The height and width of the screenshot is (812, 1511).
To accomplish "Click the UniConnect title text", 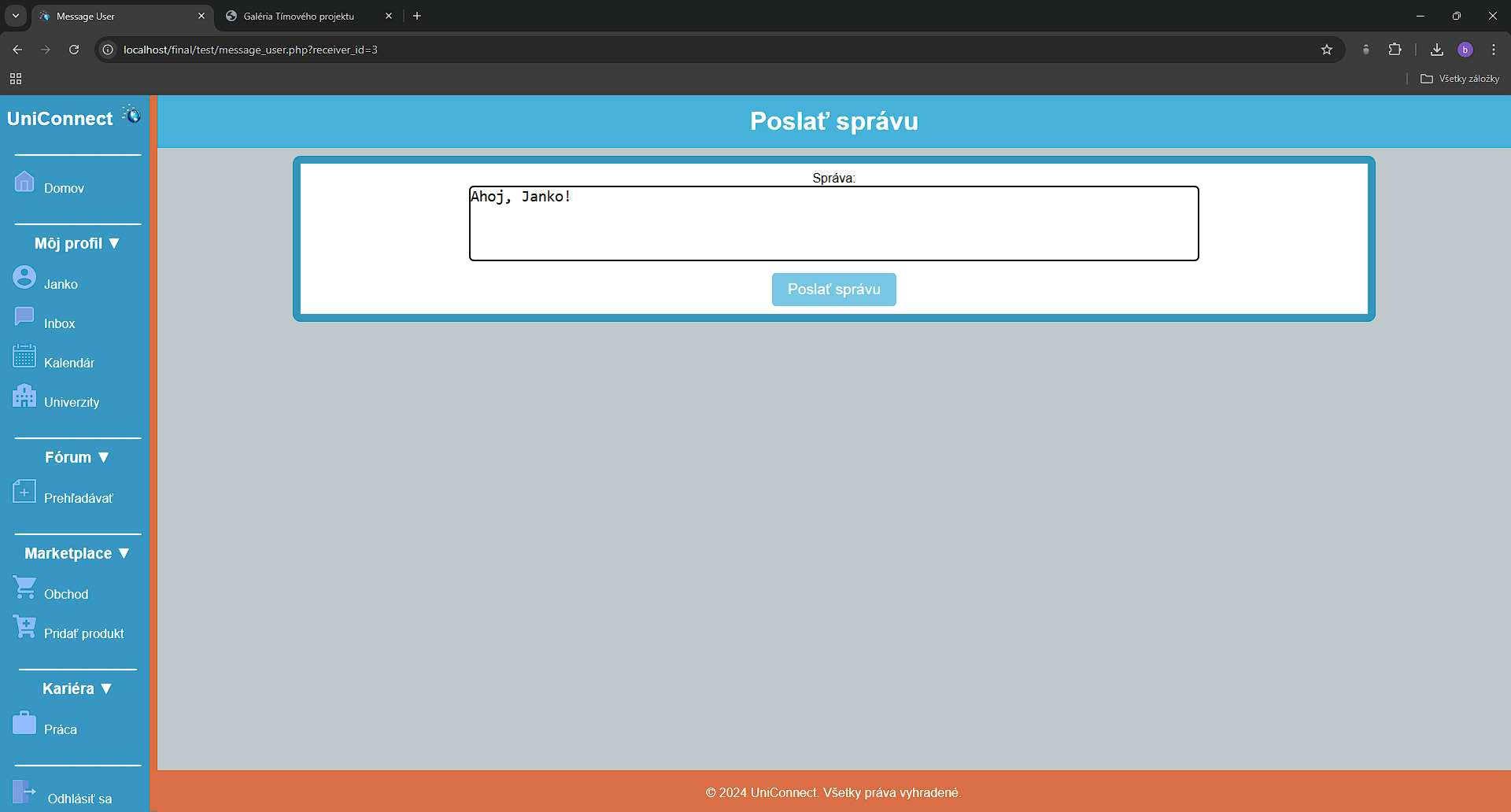I will [x=60, y=119].
